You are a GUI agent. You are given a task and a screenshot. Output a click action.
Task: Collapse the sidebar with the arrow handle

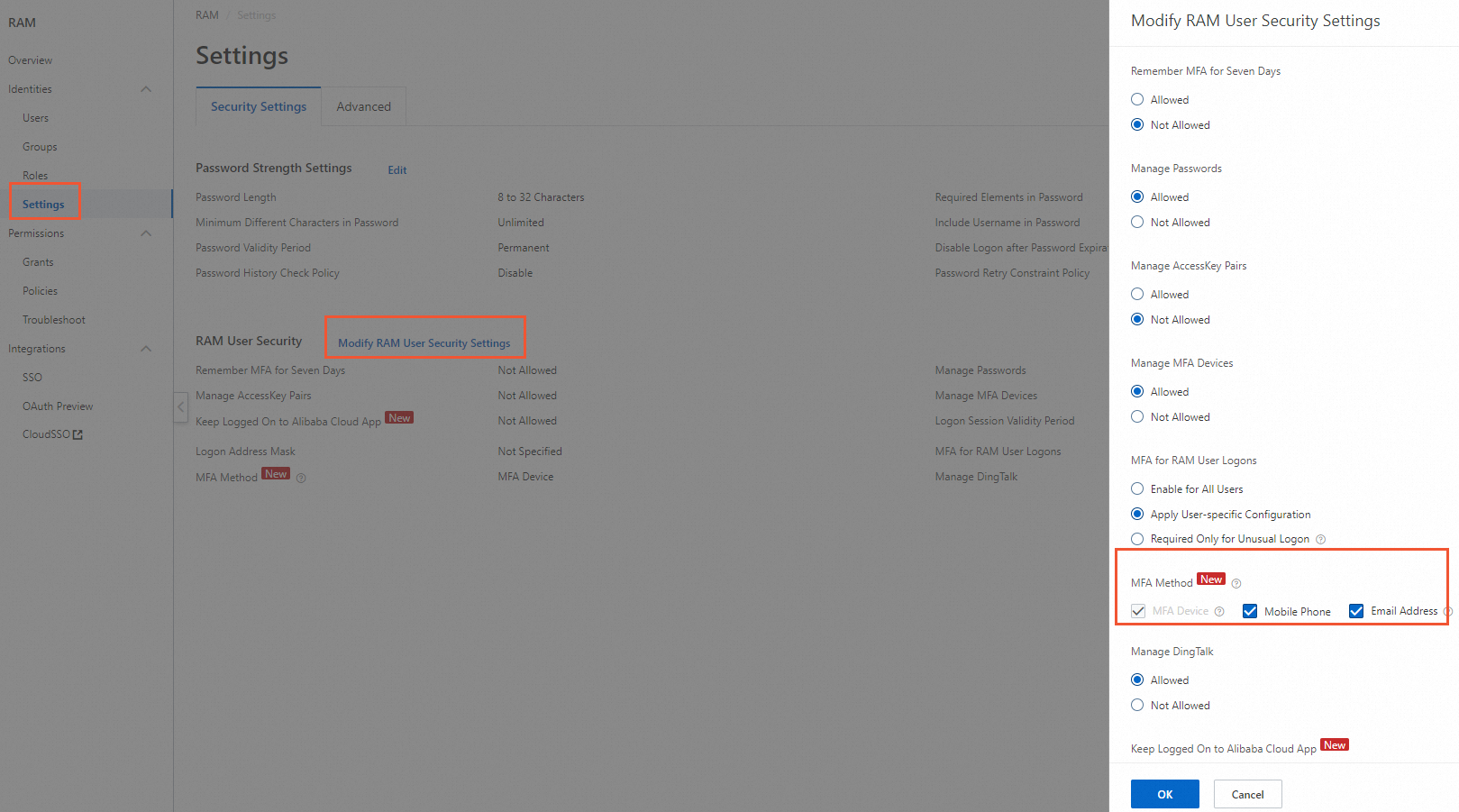(181, 407)
